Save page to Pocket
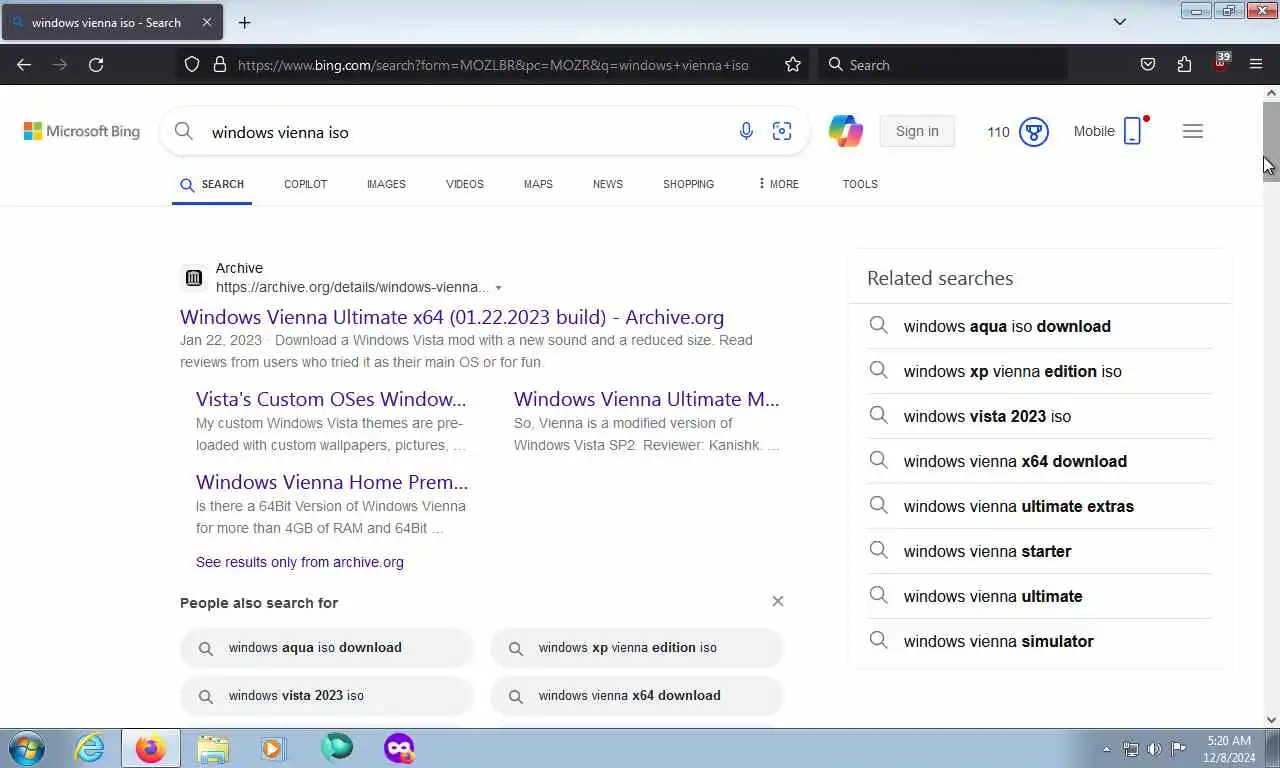The image size is (1280, 768). pyautogui.click(x=1148, y=64)
